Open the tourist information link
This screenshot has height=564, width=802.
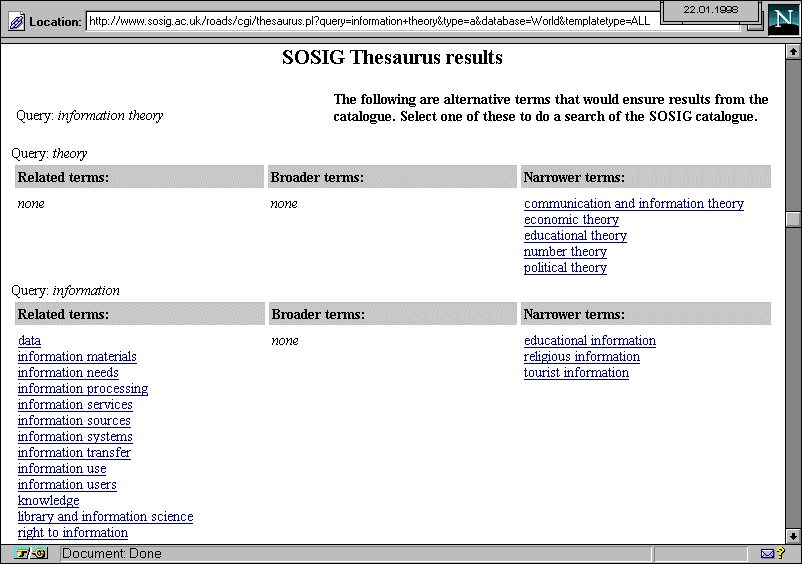coord(576,373)
